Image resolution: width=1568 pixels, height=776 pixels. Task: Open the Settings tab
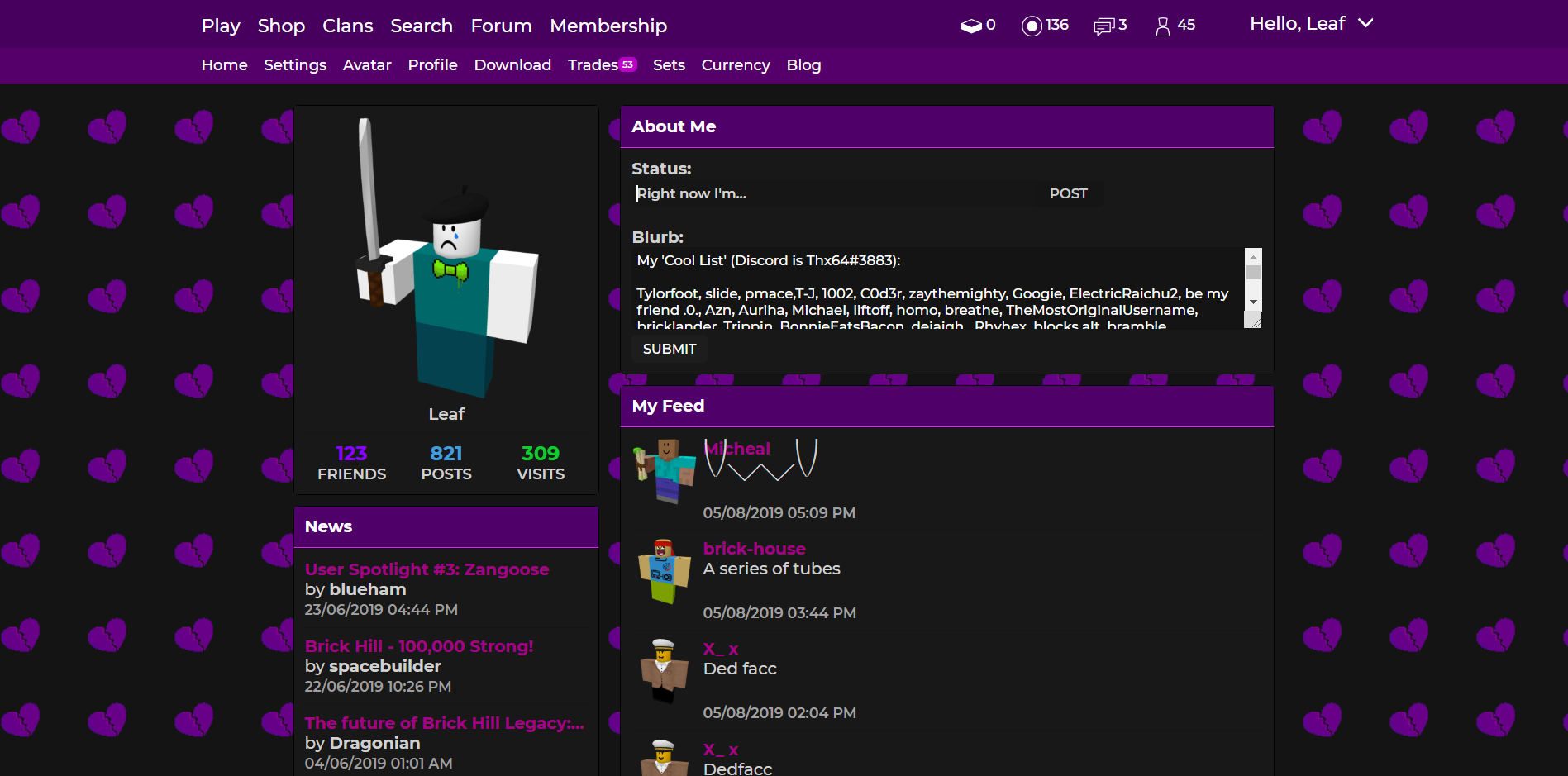click(x=295, y=64)
